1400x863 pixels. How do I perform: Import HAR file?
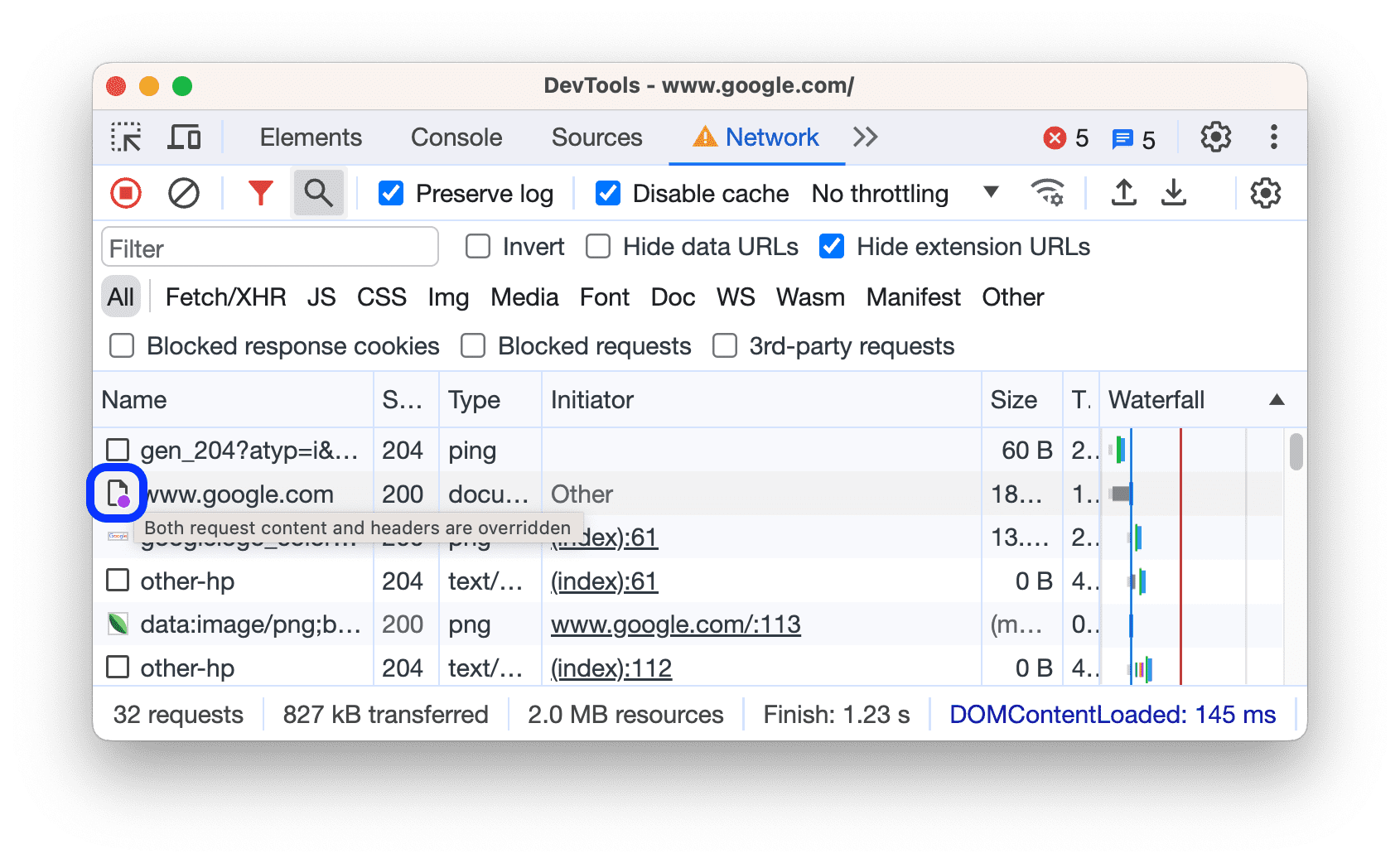click(1123, 192)
